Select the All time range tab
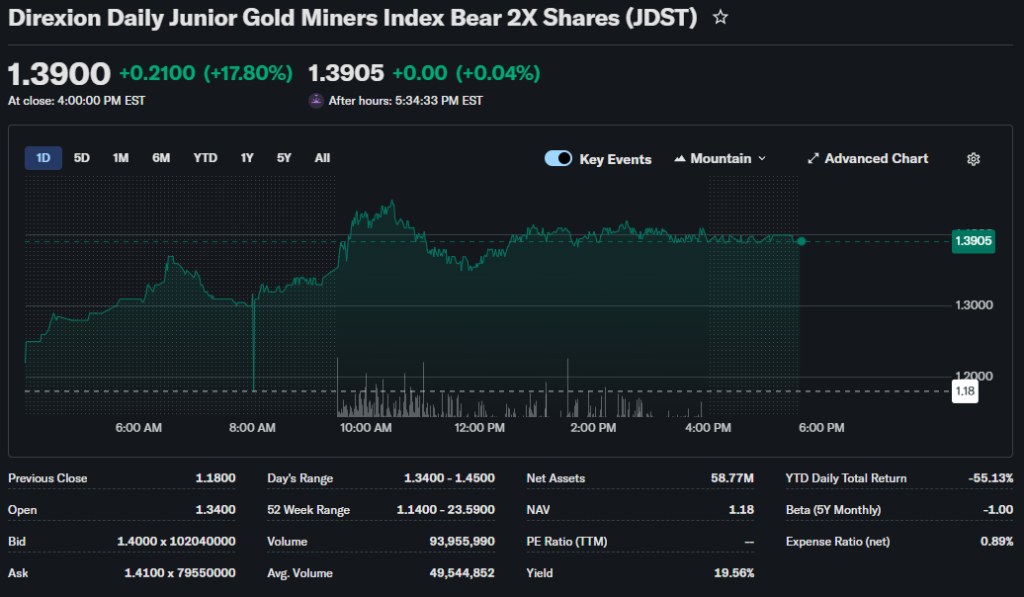1024x597 pixels. pos(322,158)
